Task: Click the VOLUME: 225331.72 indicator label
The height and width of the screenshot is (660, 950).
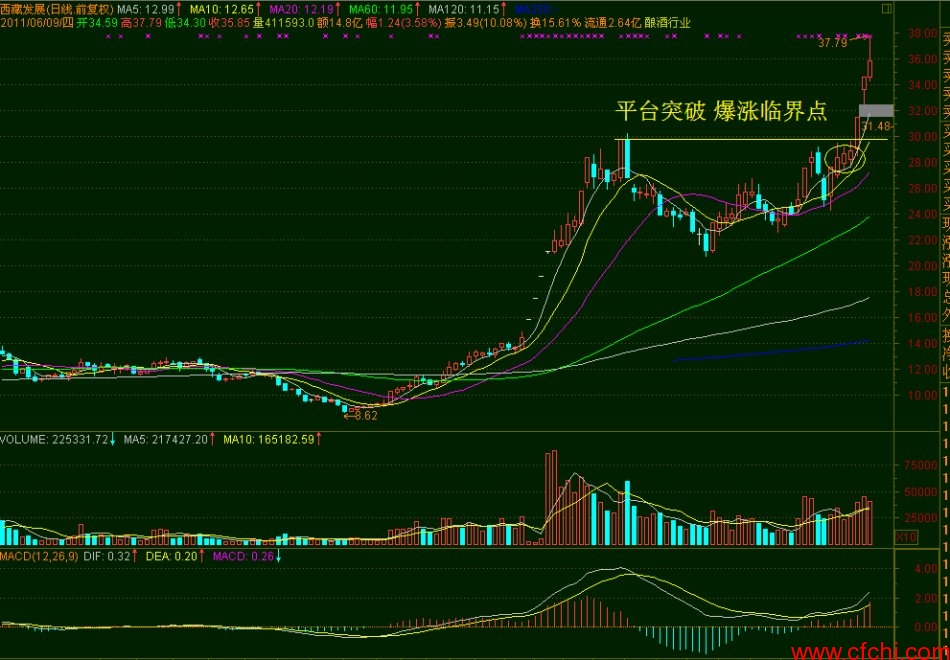Action: [54, 439]
